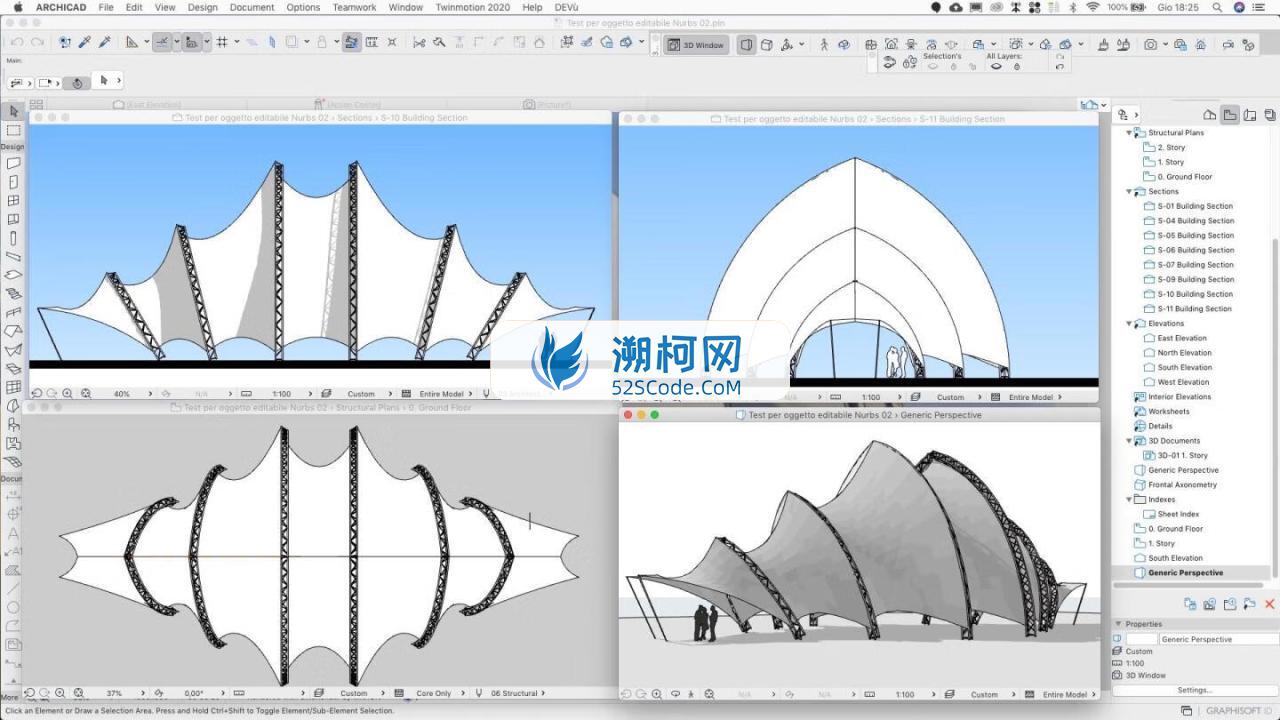
Task: Select S-10 Building Section in Navigator
Action: pos(1195,294)
